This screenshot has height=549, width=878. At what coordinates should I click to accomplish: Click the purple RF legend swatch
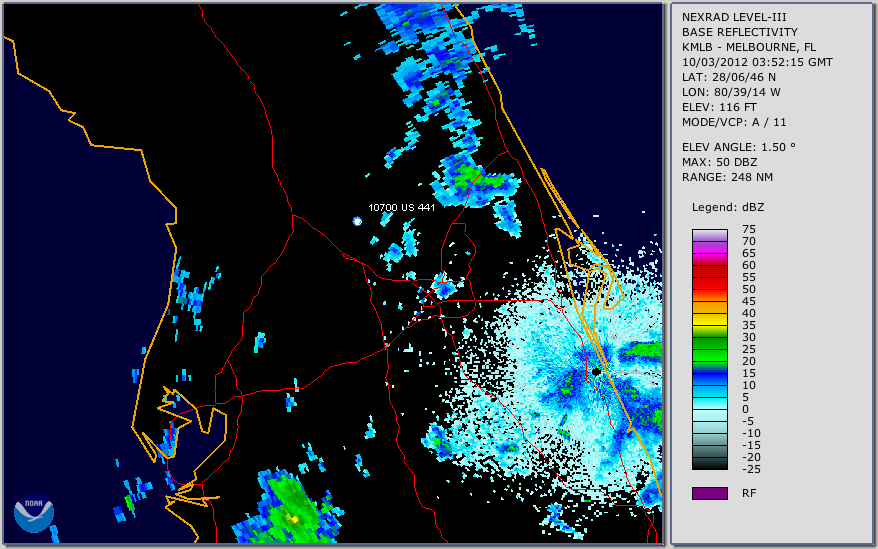709,493
